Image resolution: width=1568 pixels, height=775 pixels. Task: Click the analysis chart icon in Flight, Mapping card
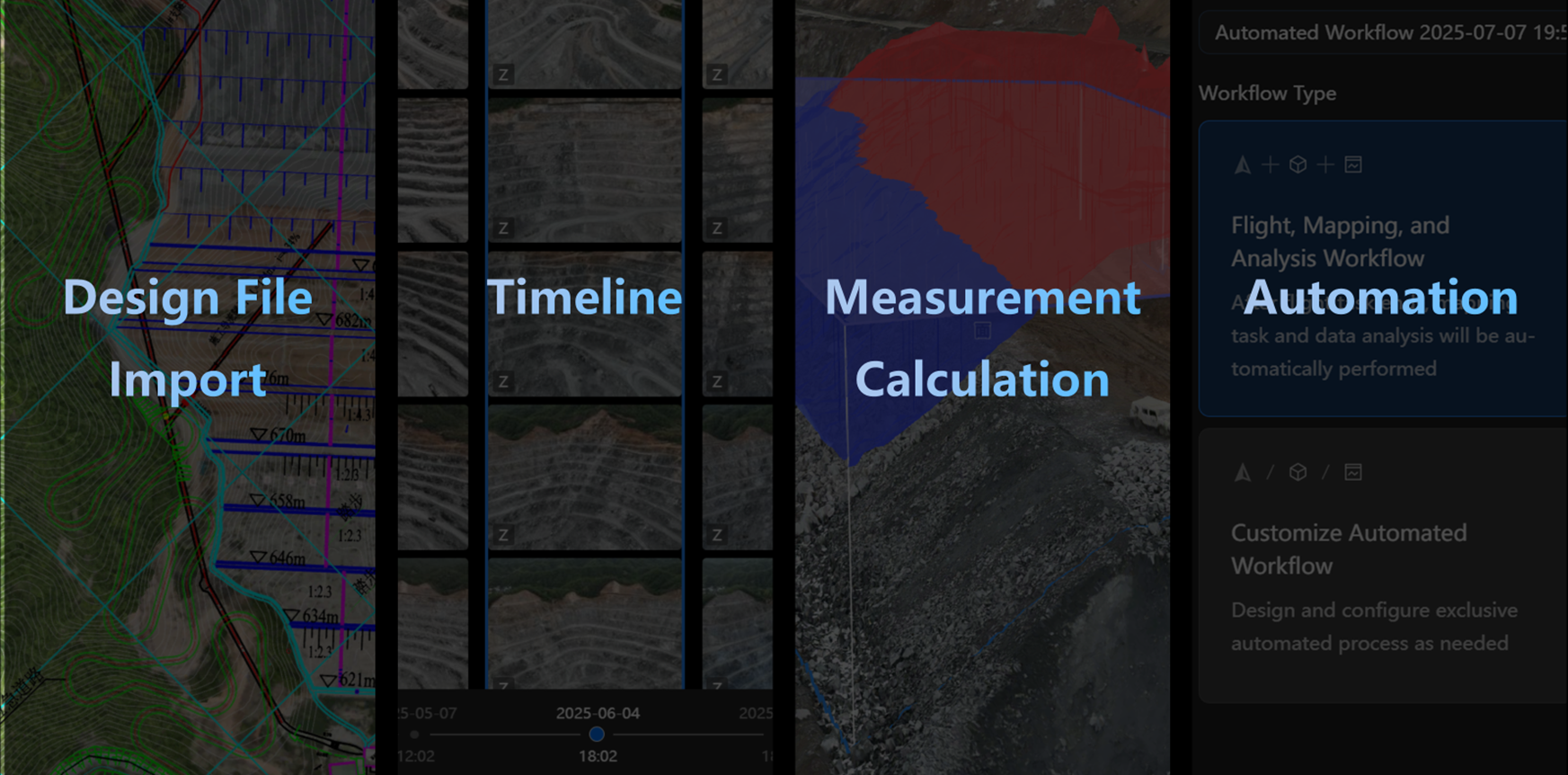(x=1353, y=165)
